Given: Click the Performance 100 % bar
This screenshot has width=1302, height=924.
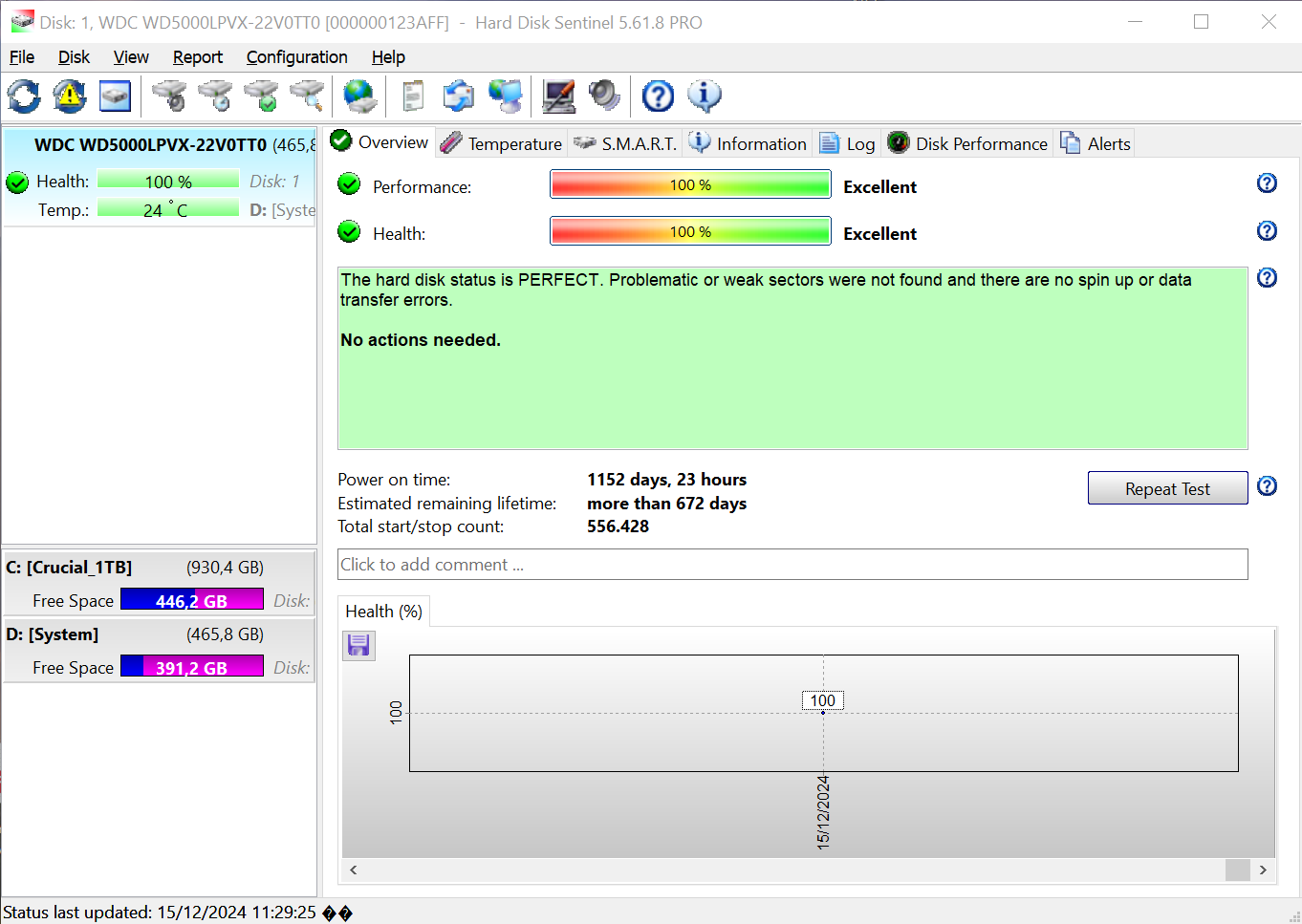Looking at the screenshot, I should tap(690, 184).
